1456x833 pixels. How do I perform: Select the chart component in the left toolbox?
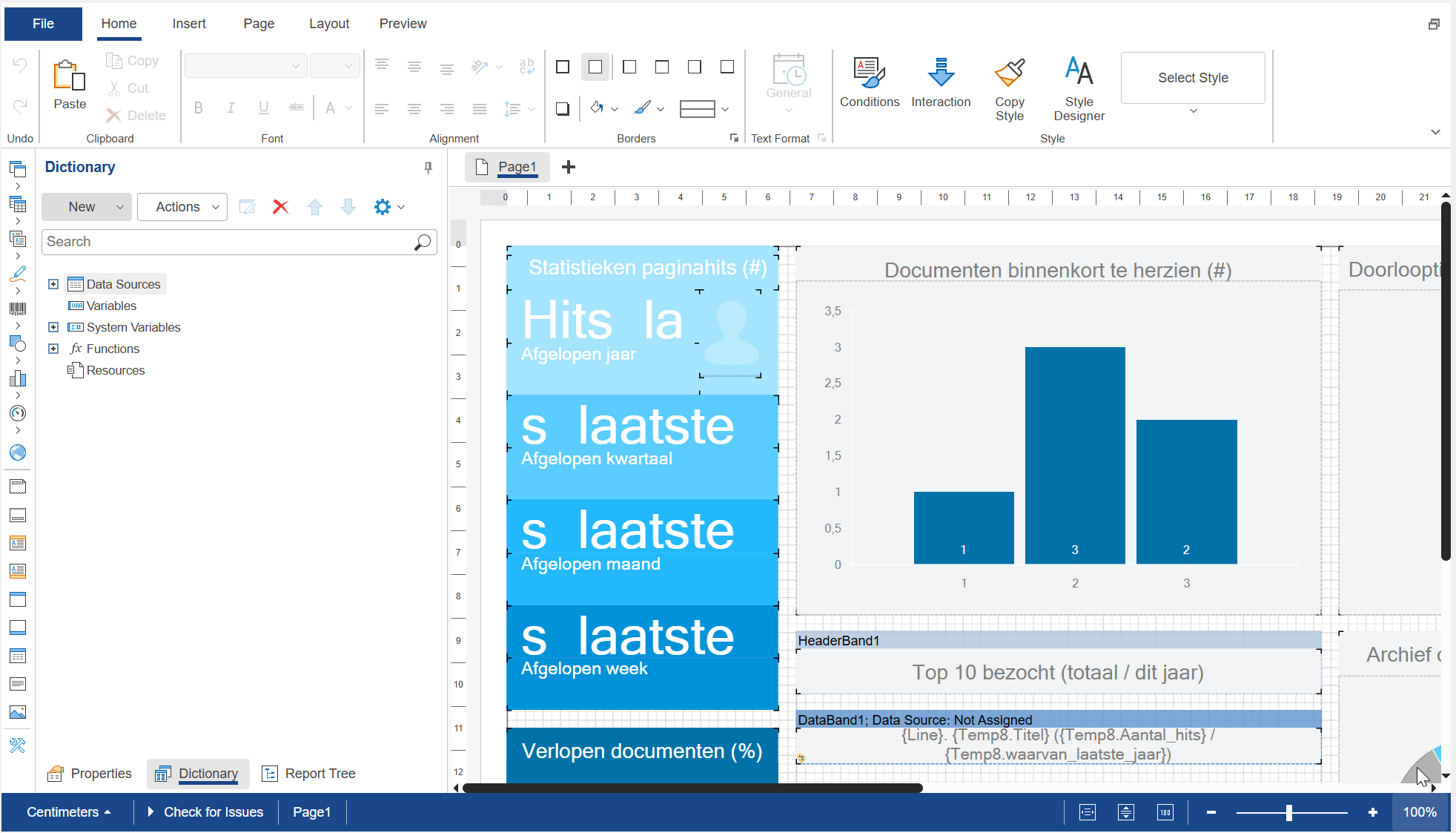(x=18, y=378)
